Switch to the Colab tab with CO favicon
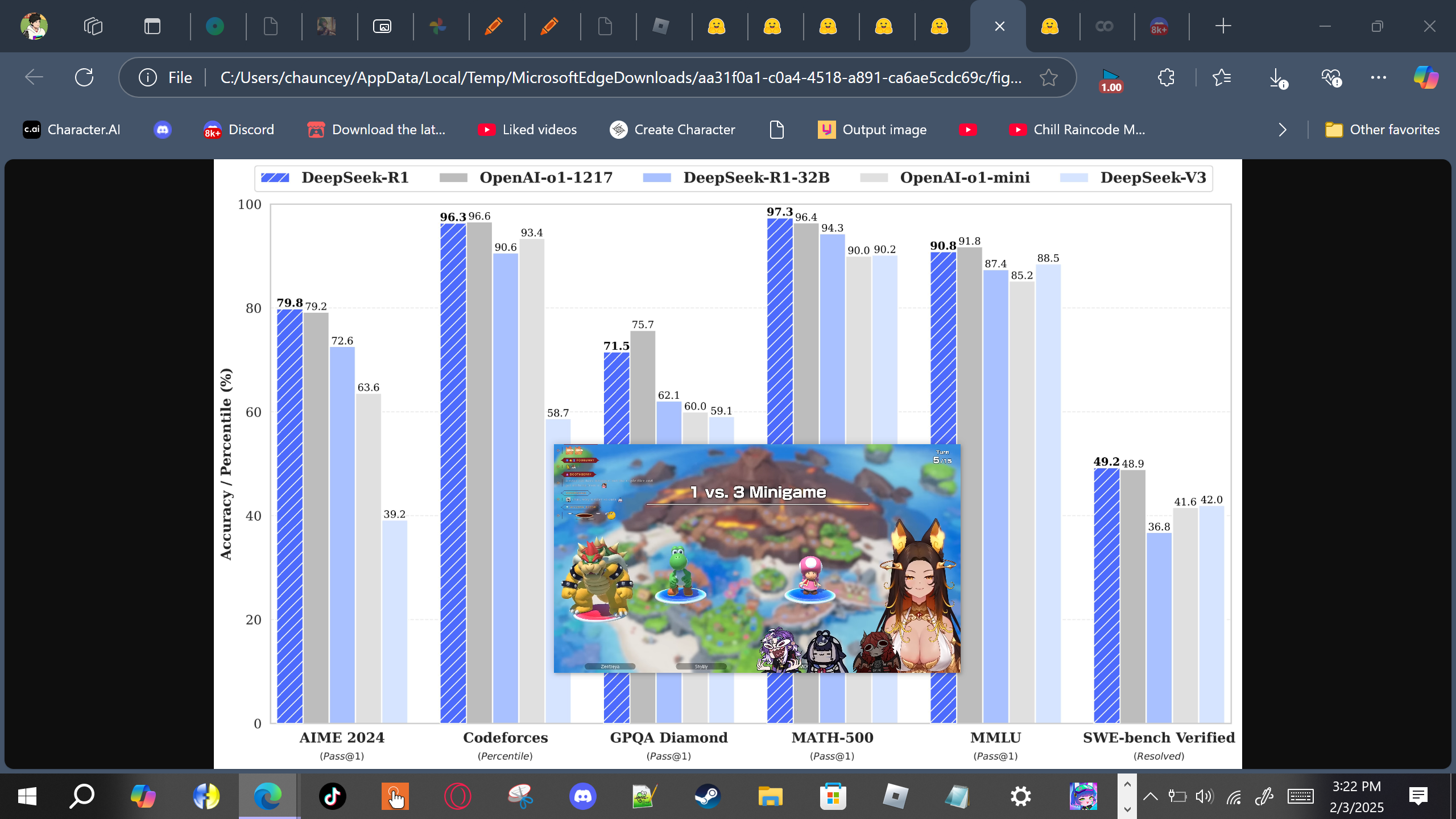The width and height of the screenshot is (1456, 819). point(1105,26)
